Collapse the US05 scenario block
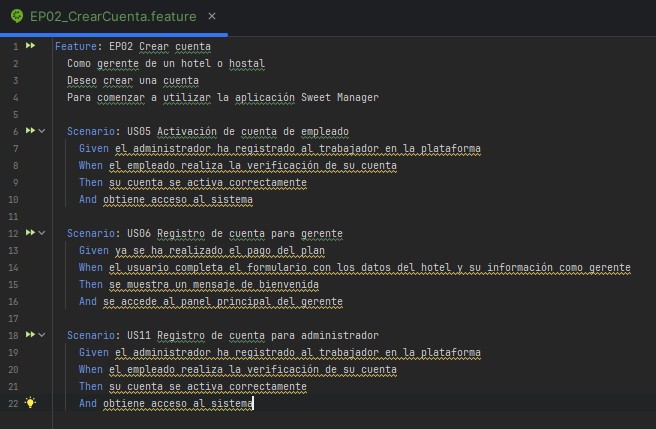Viewport: 656px width, 429px height. coord(42,131)
